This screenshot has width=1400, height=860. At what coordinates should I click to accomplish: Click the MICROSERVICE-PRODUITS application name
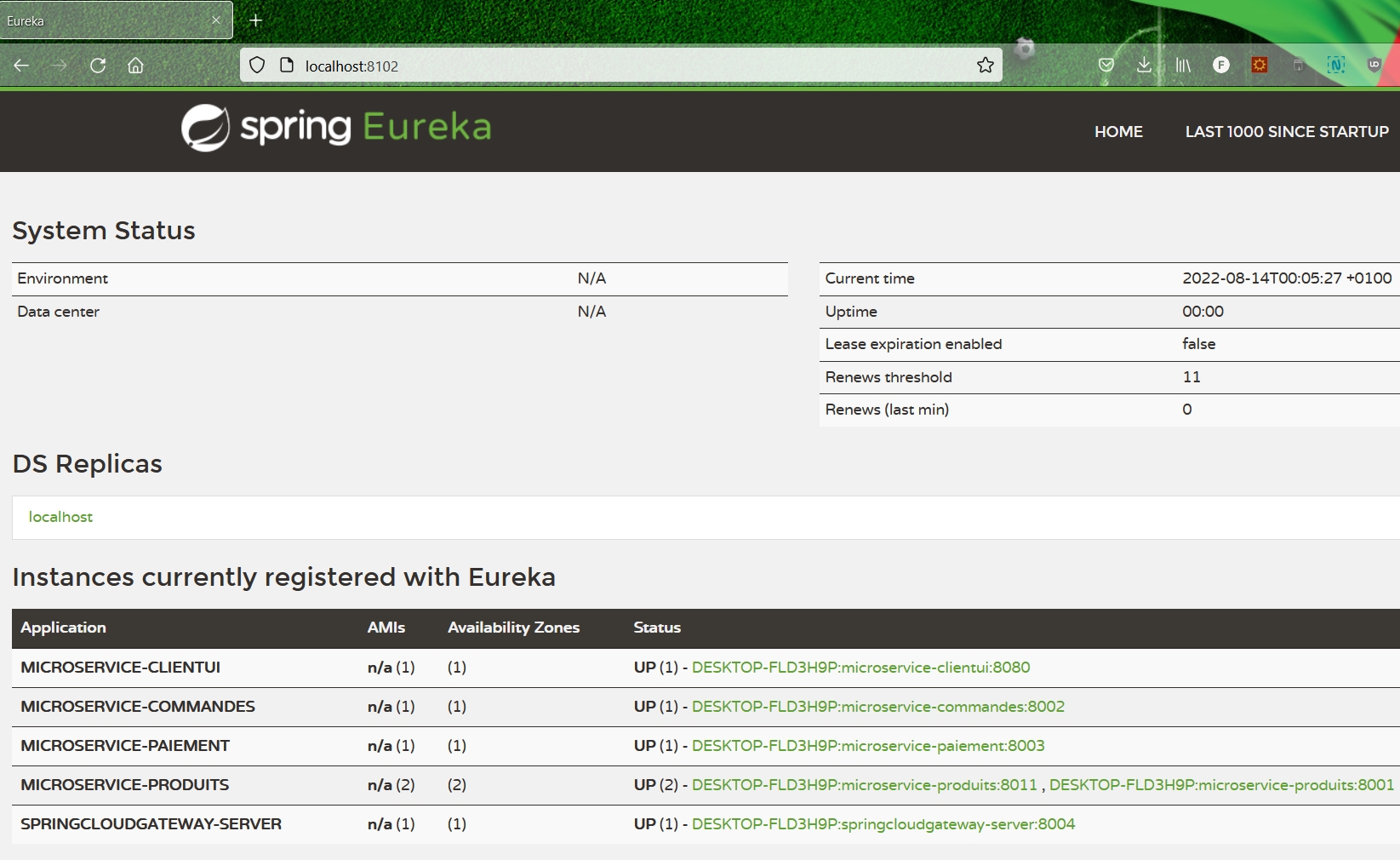tap(125, 785)
